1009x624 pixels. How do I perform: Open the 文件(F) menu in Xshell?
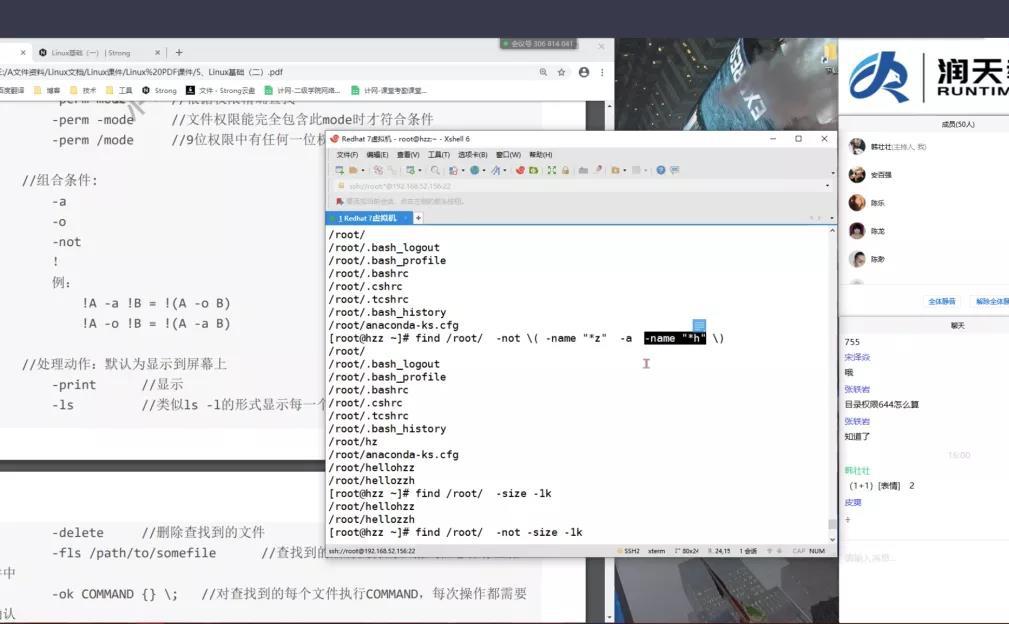pyautogui.click(x=347, y=155)
